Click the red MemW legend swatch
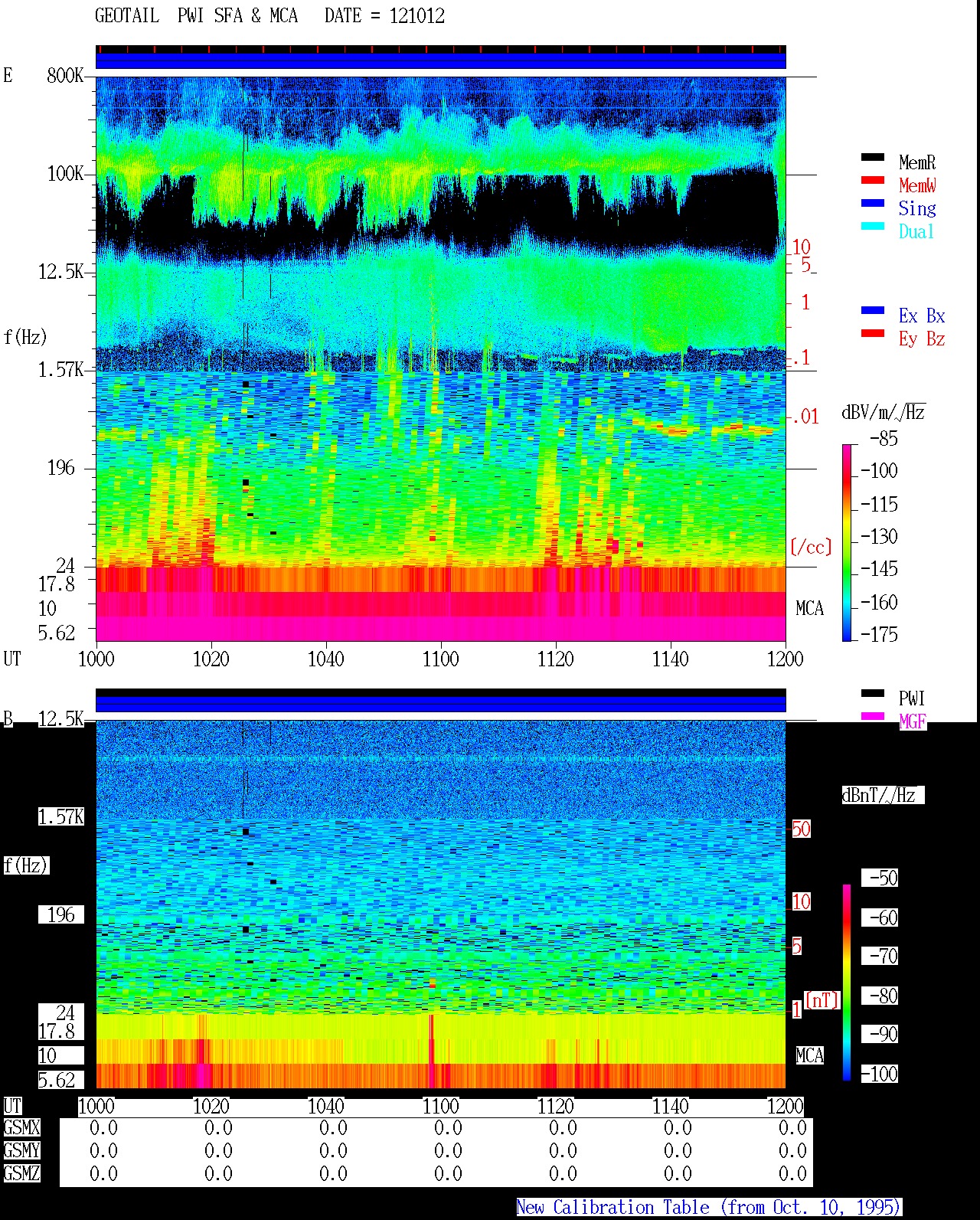980x1220 pixels. [x=873, y=181]
